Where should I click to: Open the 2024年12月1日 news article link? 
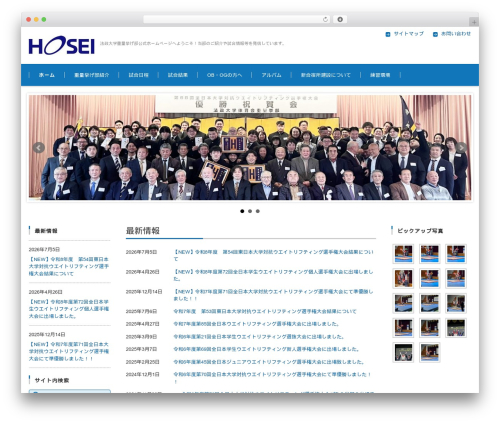(272, 378)
